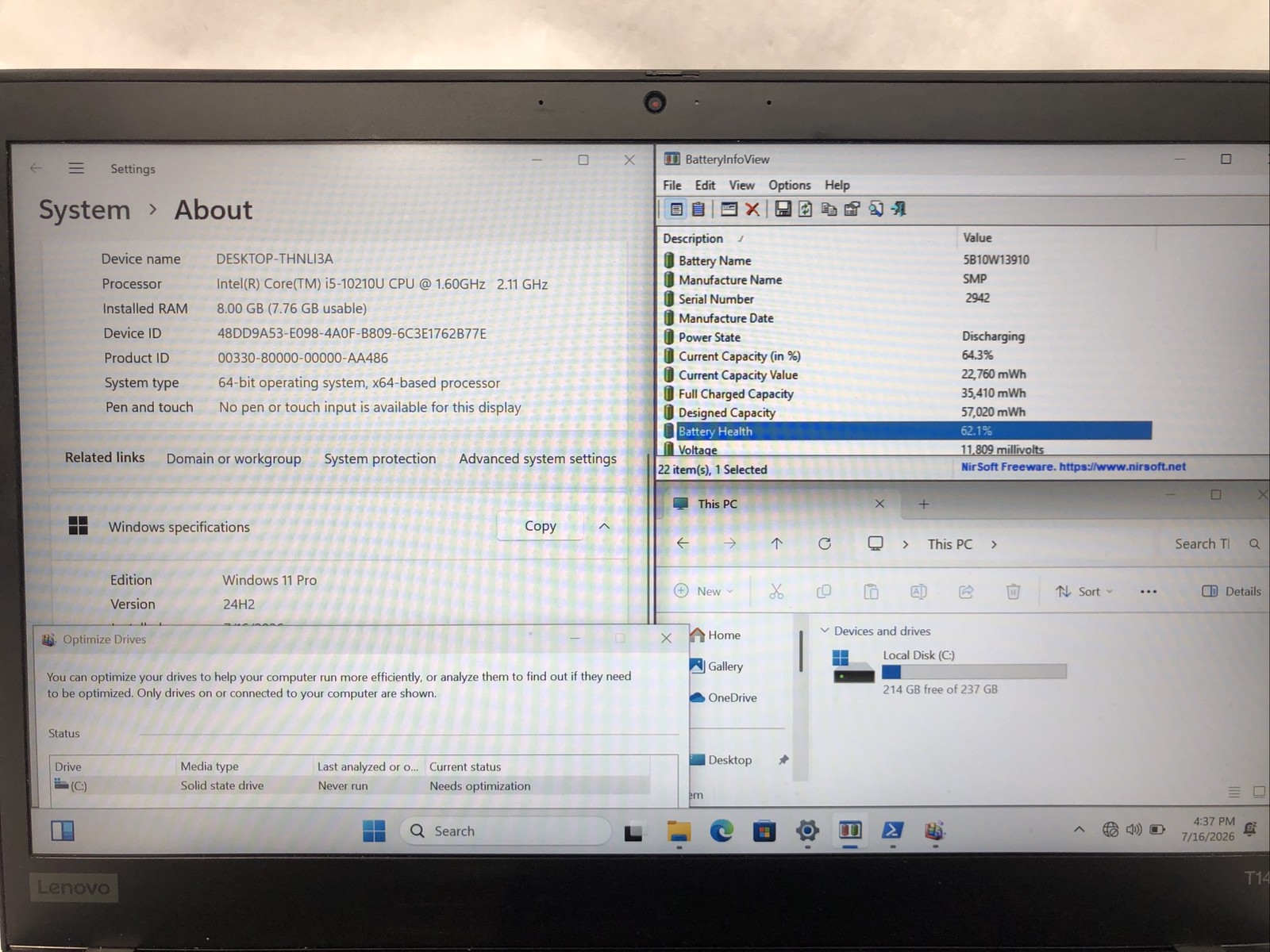Viewport: 1270px width, 952px height.
Task: Show hidden tray icons chevron
Action: (1079, 830)
